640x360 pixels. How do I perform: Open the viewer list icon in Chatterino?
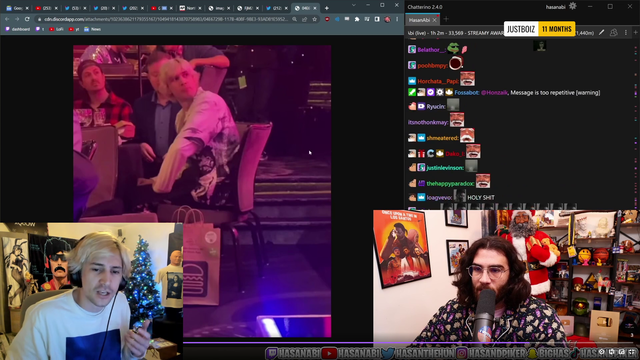coord(613,33)
